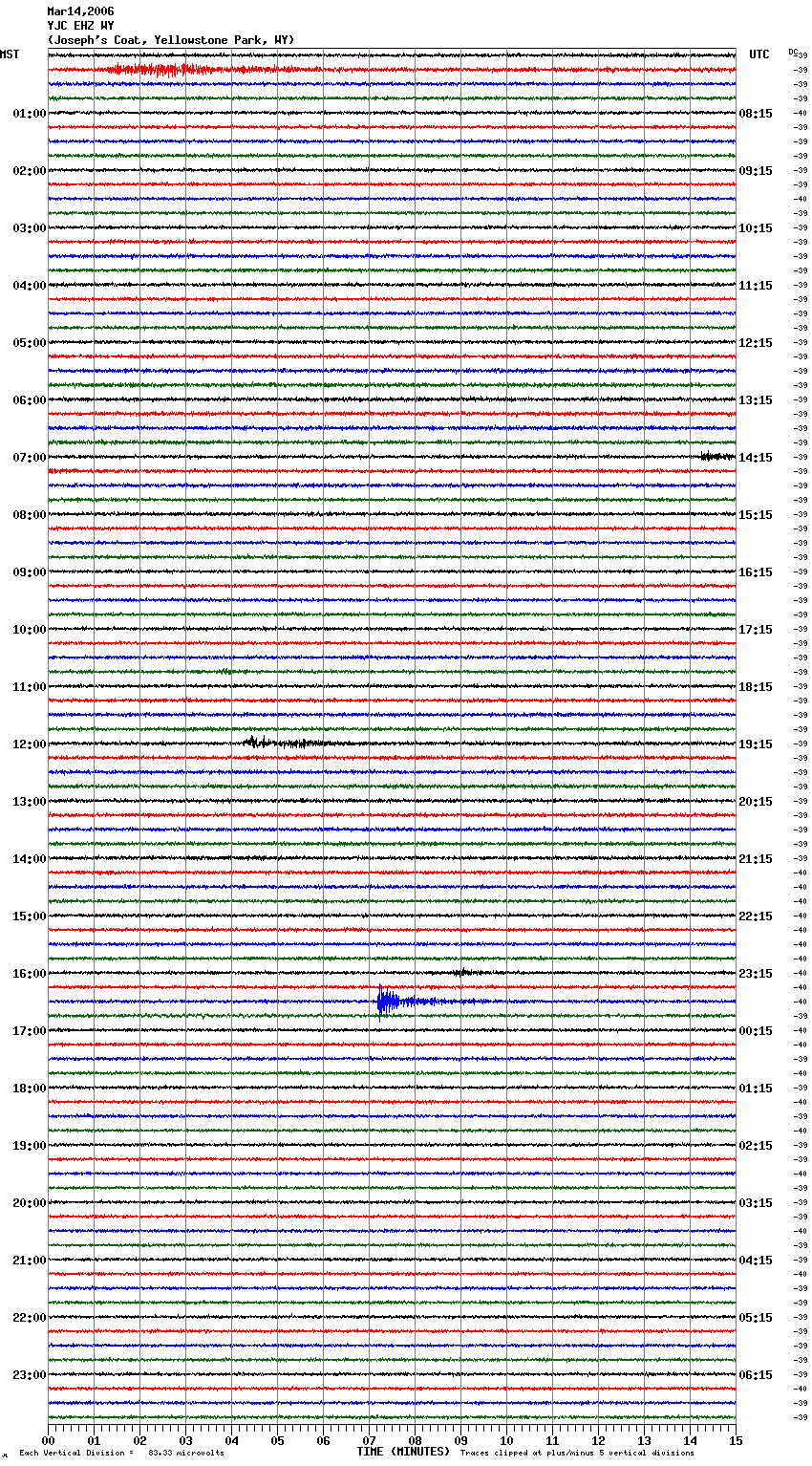Click the 18:15 UTC time label
Screen dimensions: 812x1466
[756, 687]
